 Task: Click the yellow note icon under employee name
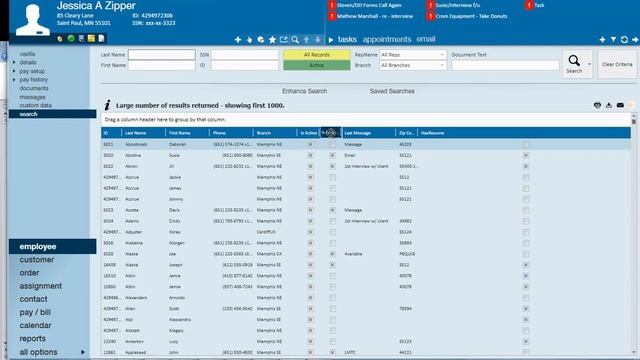(91, 38)
